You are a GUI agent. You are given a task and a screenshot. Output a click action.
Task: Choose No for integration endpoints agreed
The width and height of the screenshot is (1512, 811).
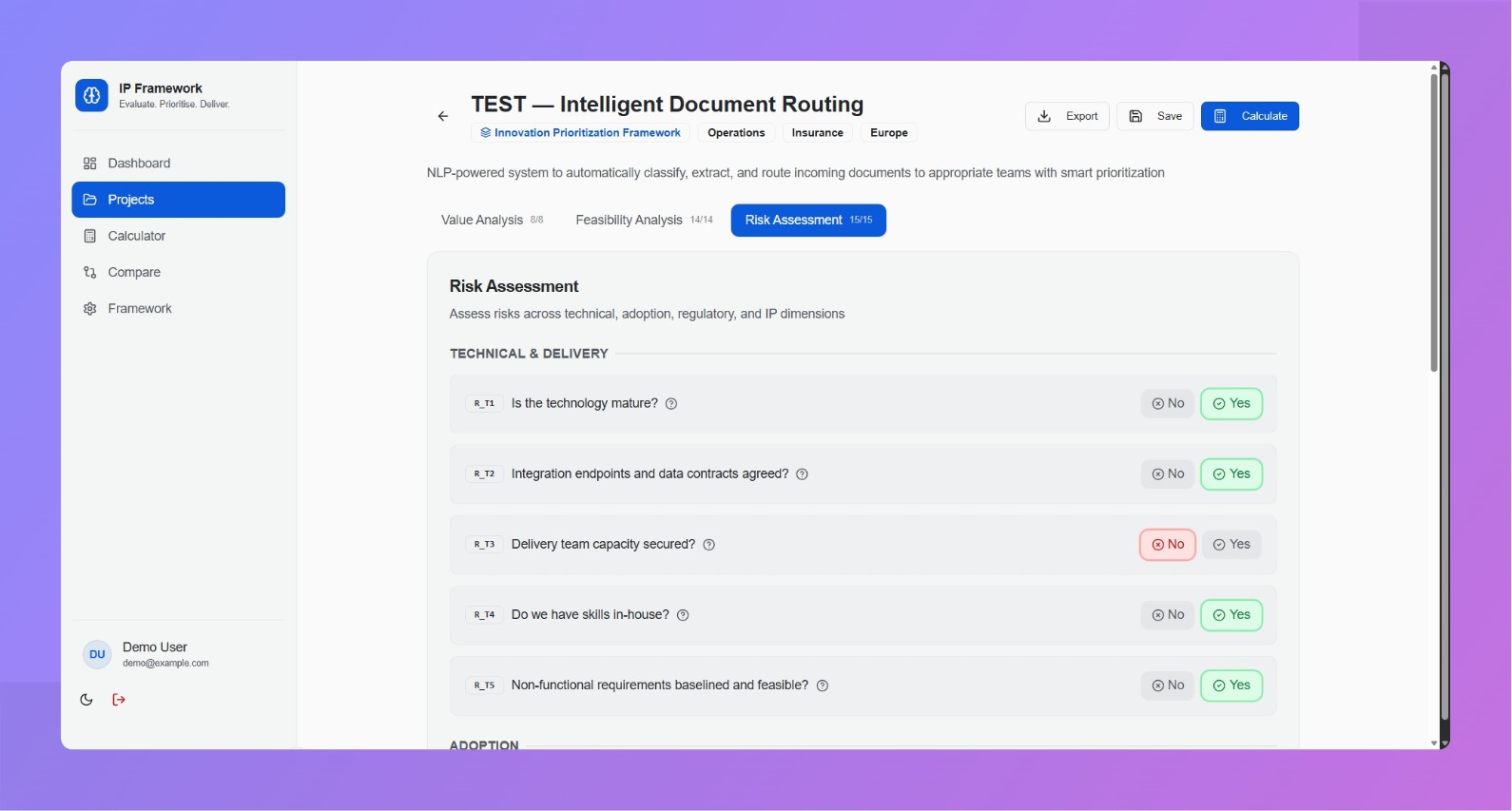1167,474
